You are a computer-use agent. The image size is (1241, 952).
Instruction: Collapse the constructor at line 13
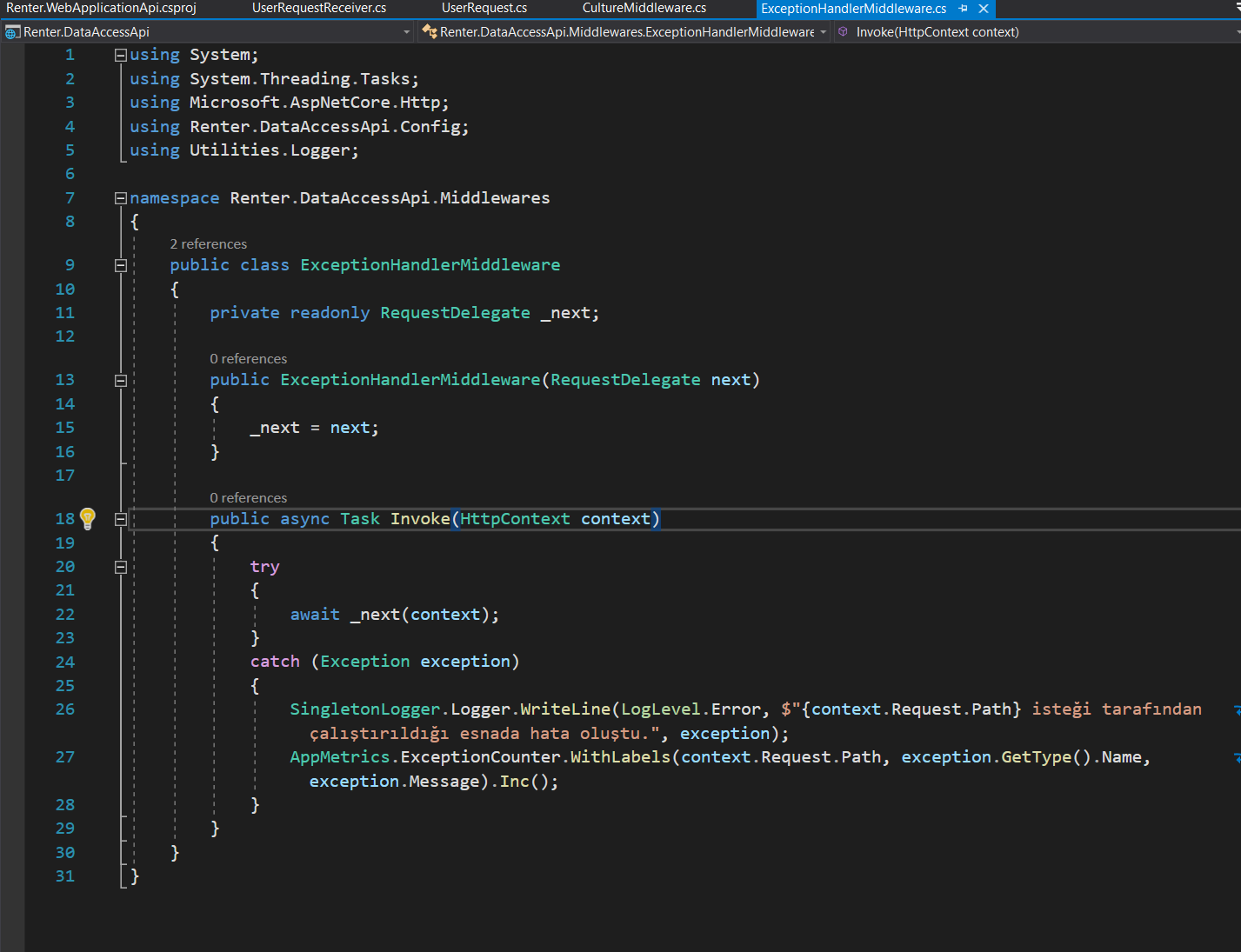click(121, 380)
